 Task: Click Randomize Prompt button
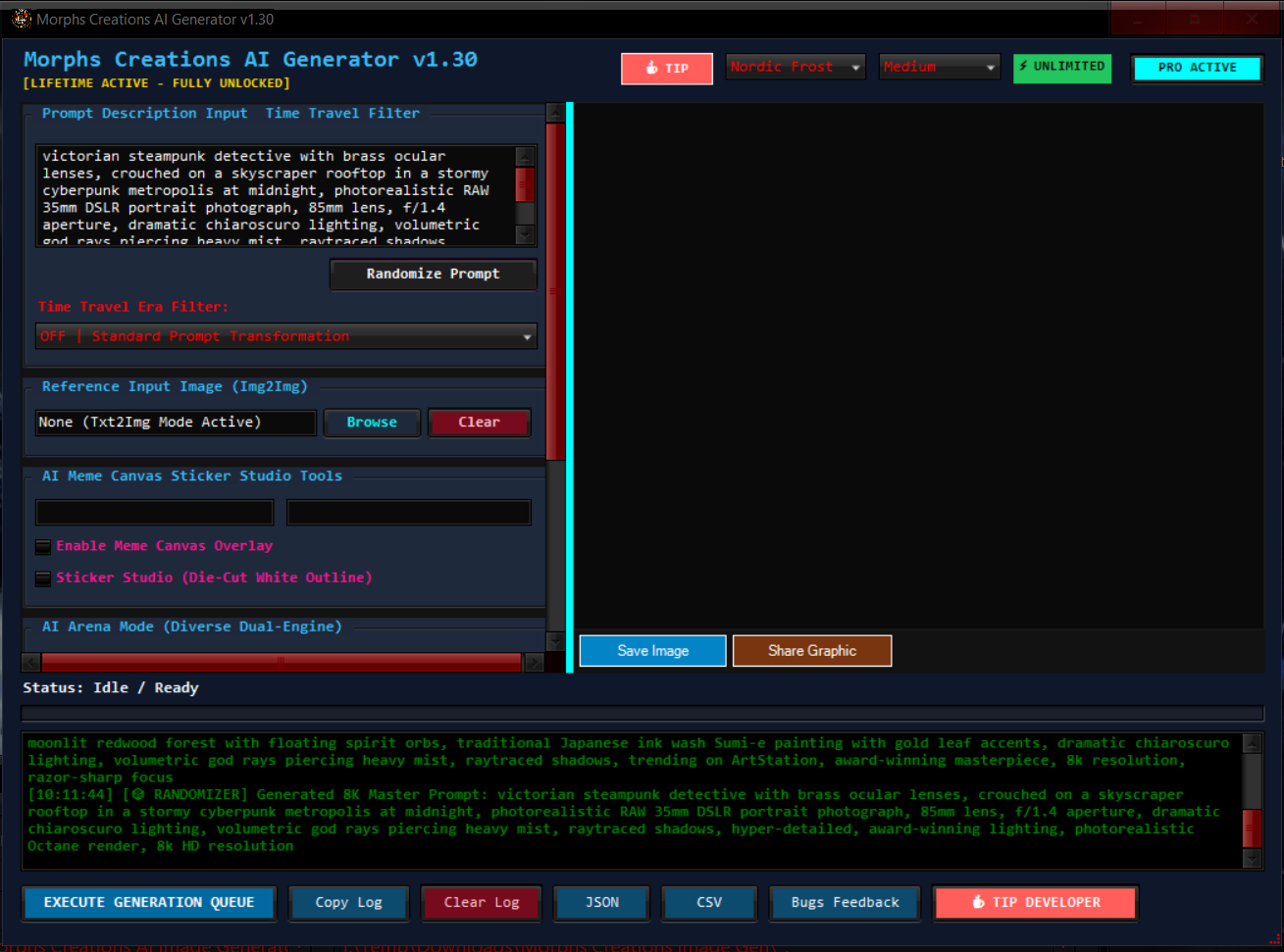(x=434, y=275)
